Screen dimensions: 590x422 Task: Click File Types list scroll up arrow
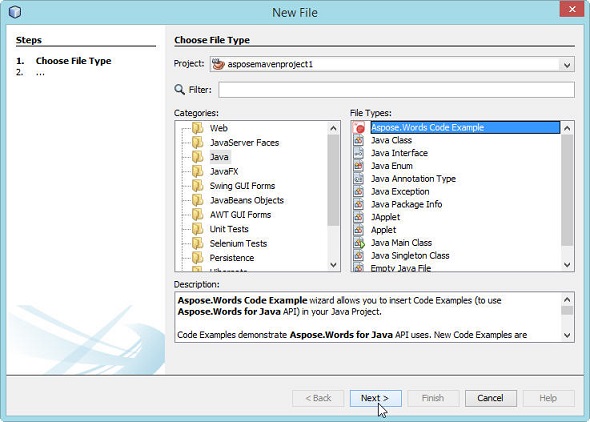tap(567, 129)
